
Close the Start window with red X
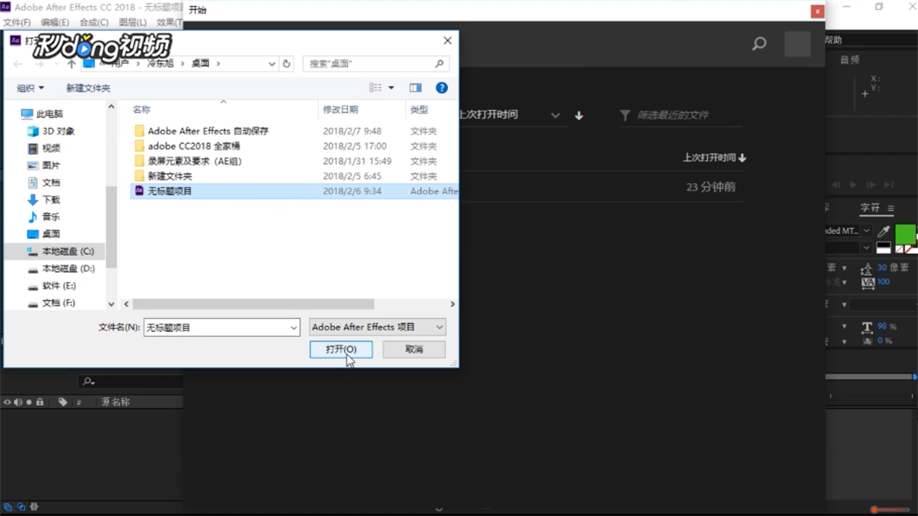817,11
